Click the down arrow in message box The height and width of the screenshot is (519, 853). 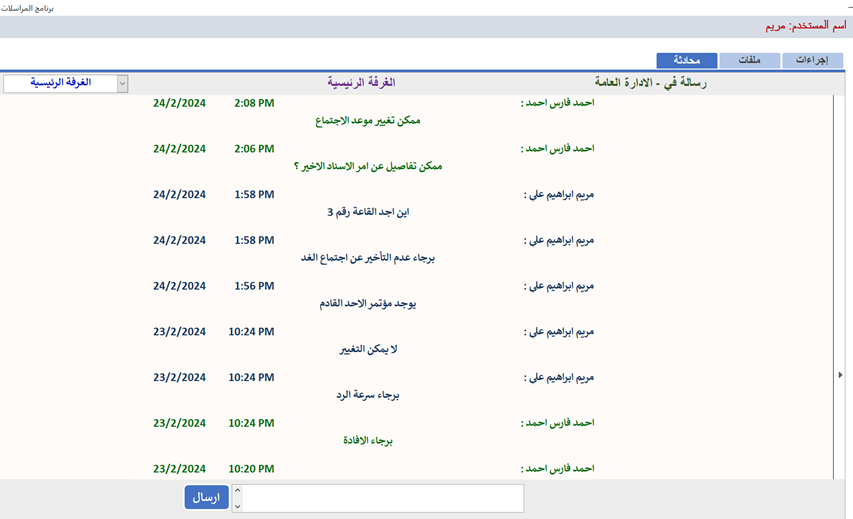click(x=237, y=506)
